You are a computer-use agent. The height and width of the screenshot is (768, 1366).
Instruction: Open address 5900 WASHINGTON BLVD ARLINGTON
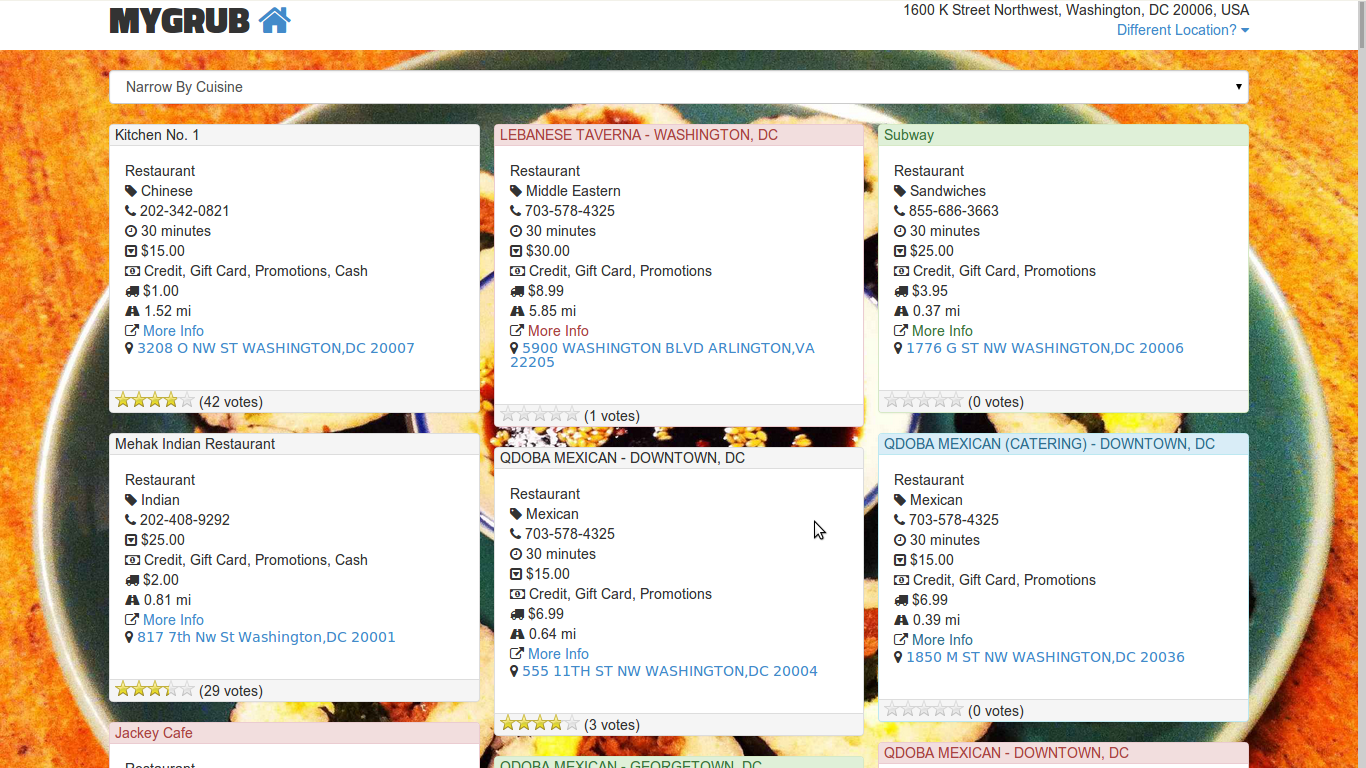(662, 355)
